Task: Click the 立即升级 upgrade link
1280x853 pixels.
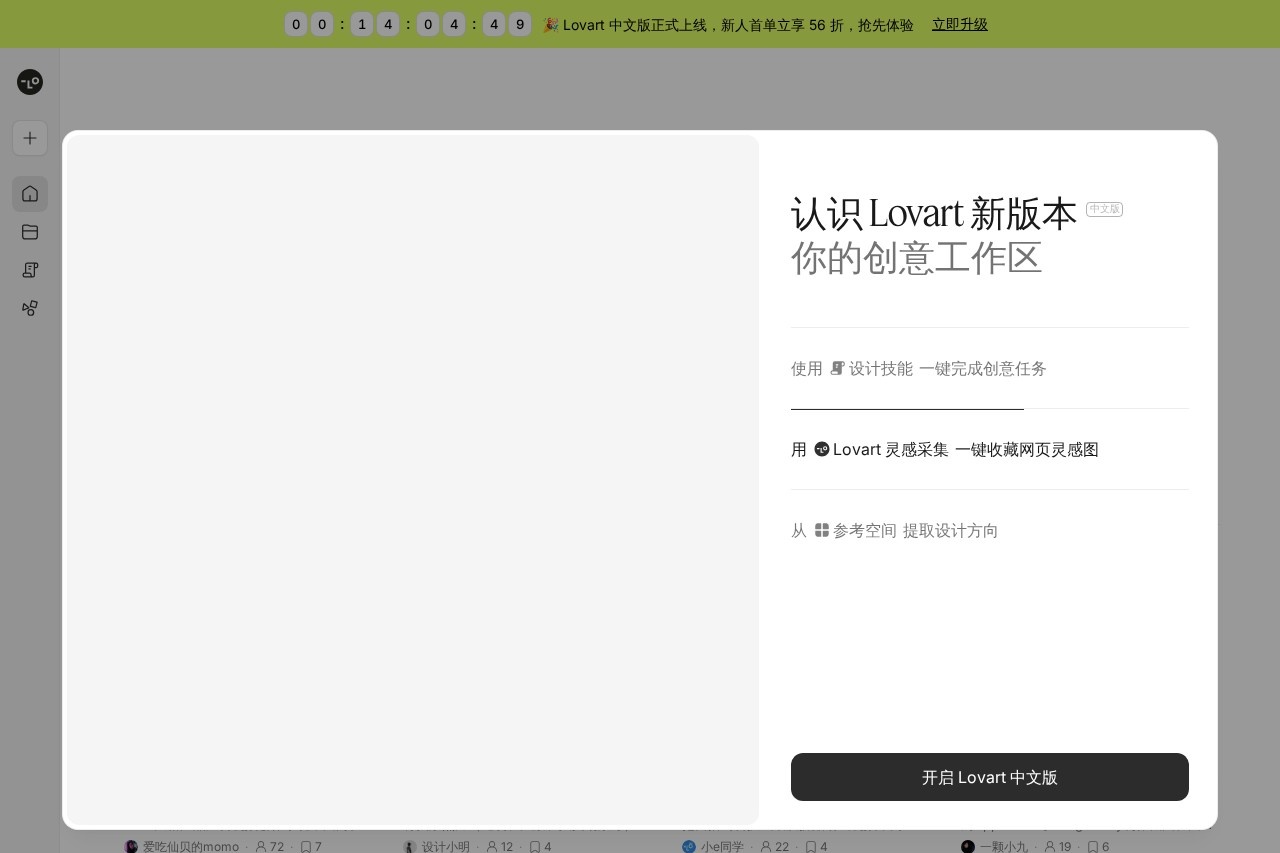Action: tap(960, 24)
